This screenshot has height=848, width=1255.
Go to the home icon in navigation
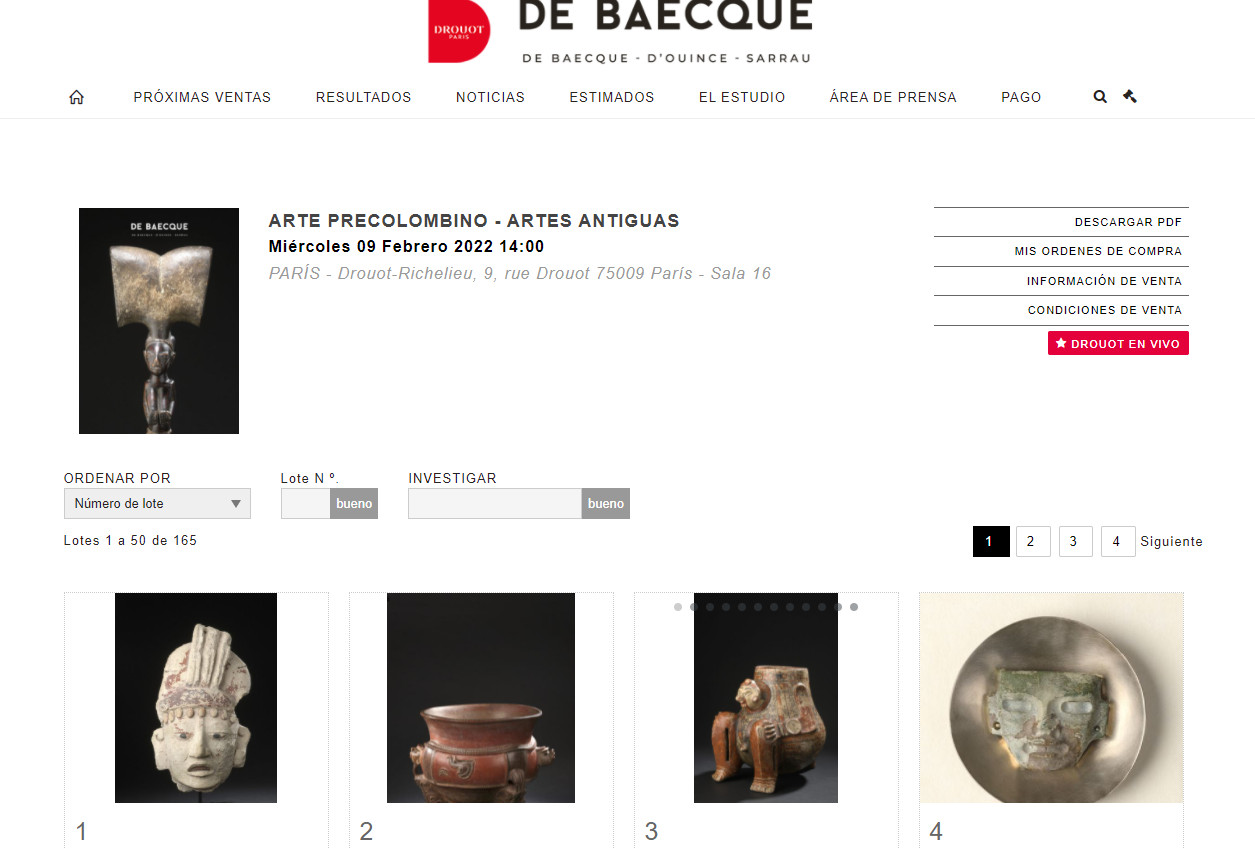(76, 97)
